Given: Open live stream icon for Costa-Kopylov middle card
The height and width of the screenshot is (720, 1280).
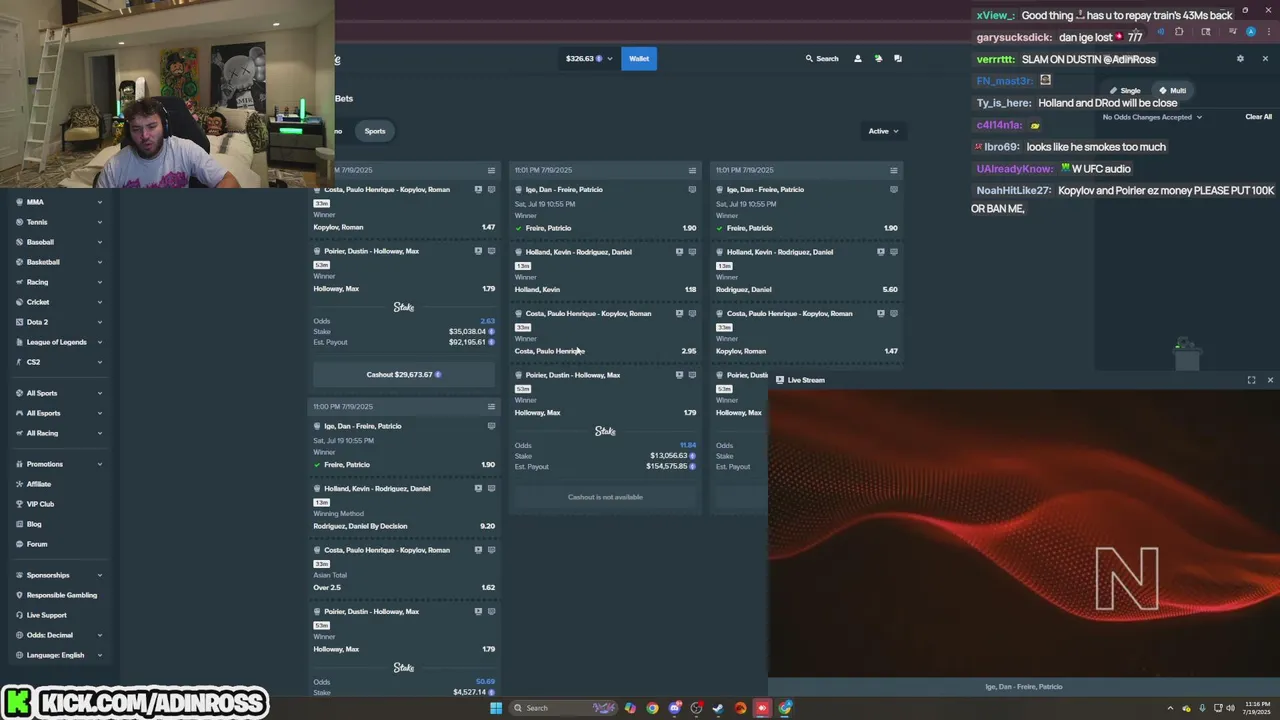Looking at the screenshot, I should (x=679, y=313).
